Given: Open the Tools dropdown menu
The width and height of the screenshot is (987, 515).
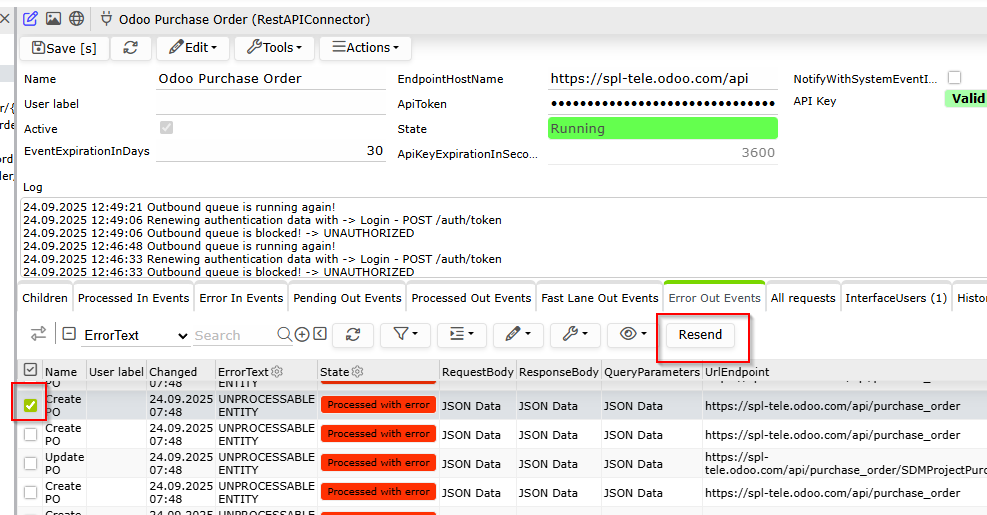Looking at the screenshot, I should point(274,48).
